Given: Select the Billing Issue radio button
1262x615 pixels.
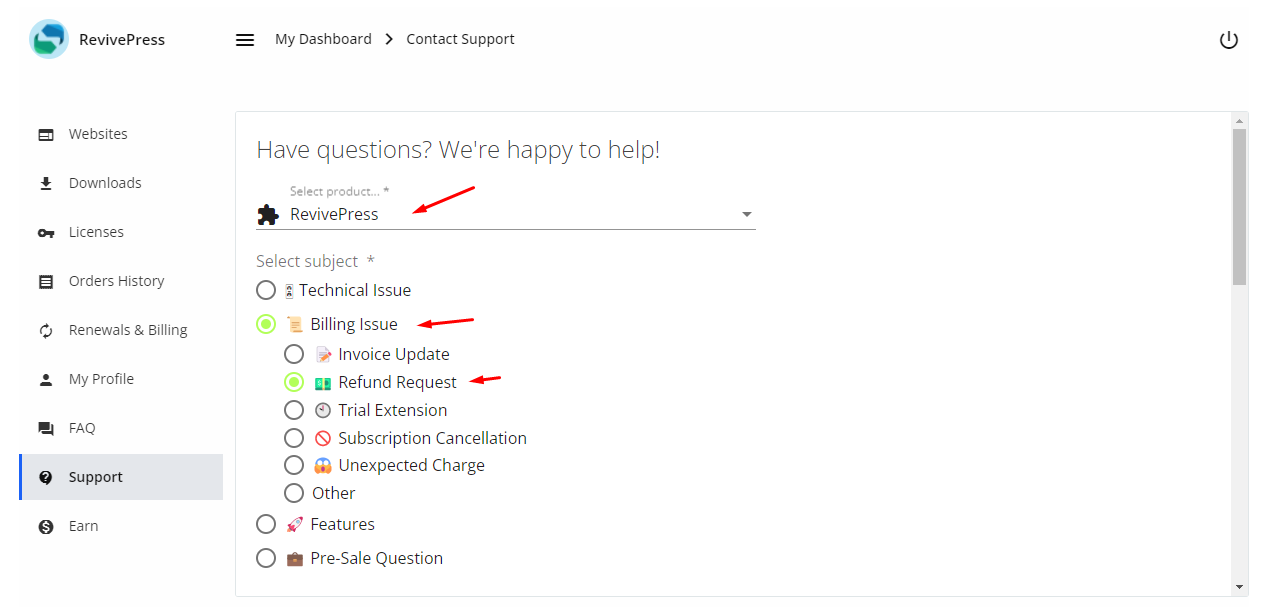Looking at the screenshot, I should [x=266, y=324].
